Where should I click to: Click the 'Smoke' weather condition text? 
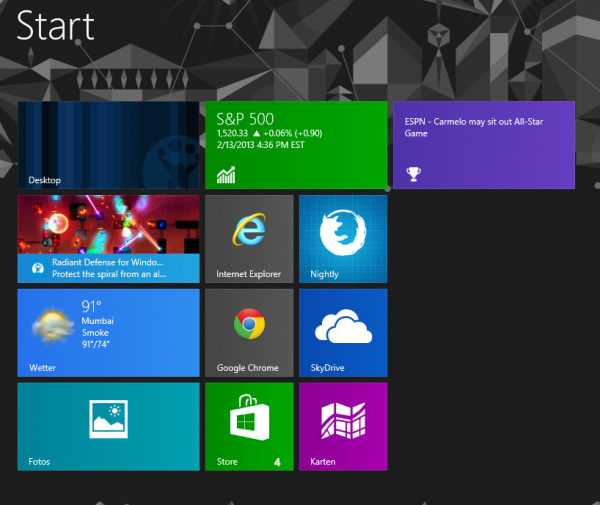(95, 332)
